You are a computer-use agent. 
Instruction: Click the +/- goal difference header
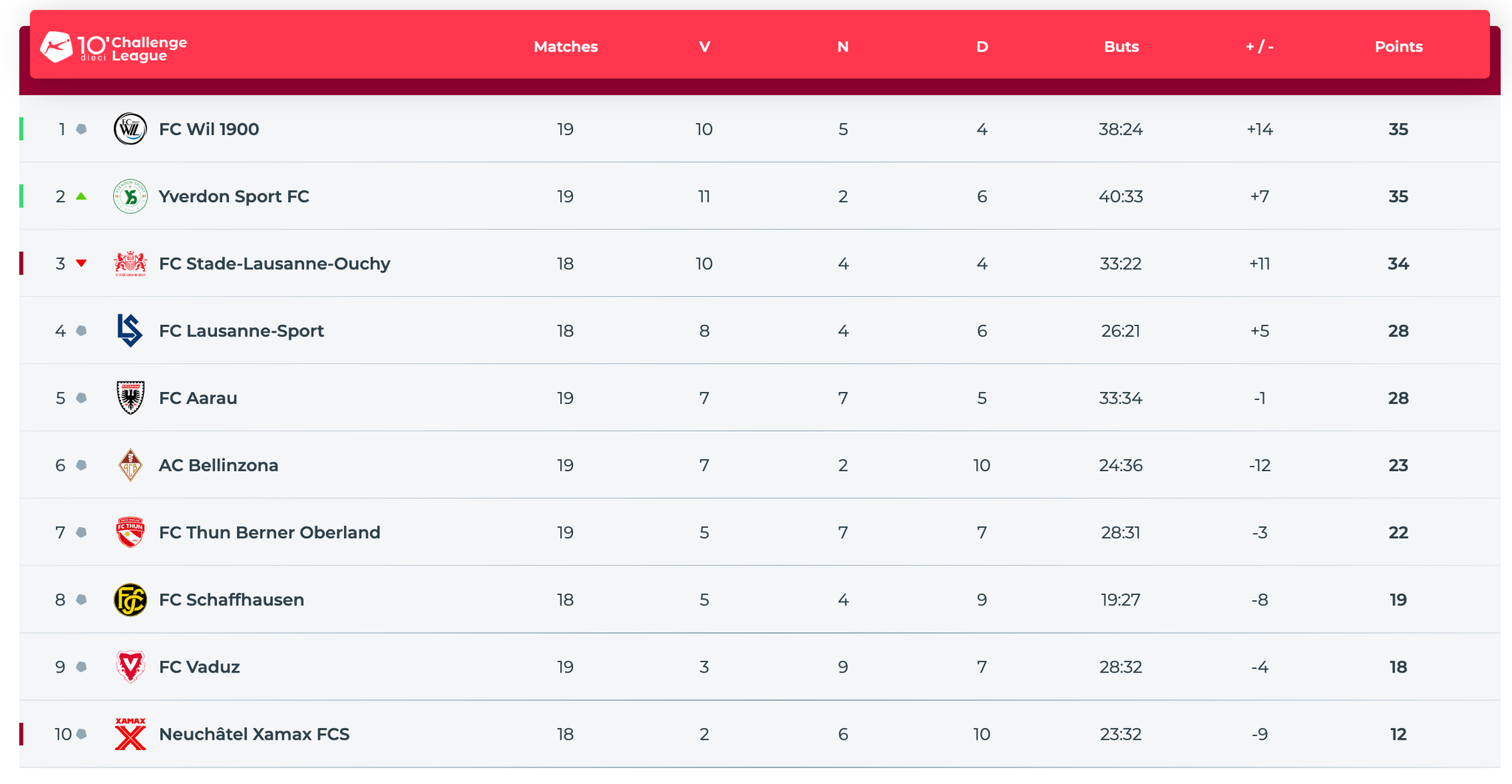[1260, 47]
